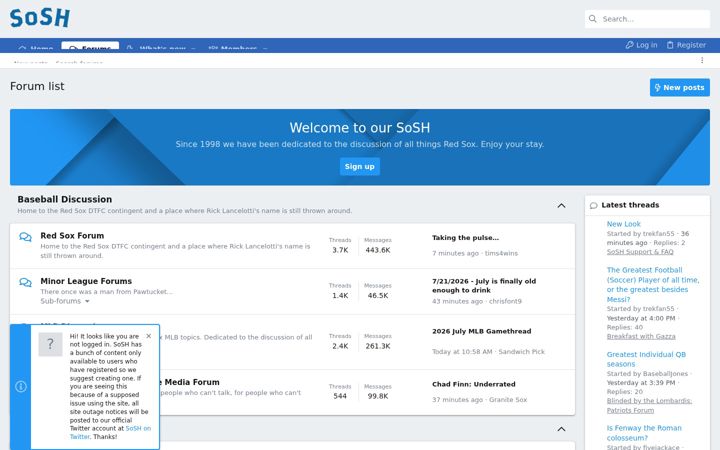
Task: Open user Sandwich Pick profile
Action: (x=521, y=352)
